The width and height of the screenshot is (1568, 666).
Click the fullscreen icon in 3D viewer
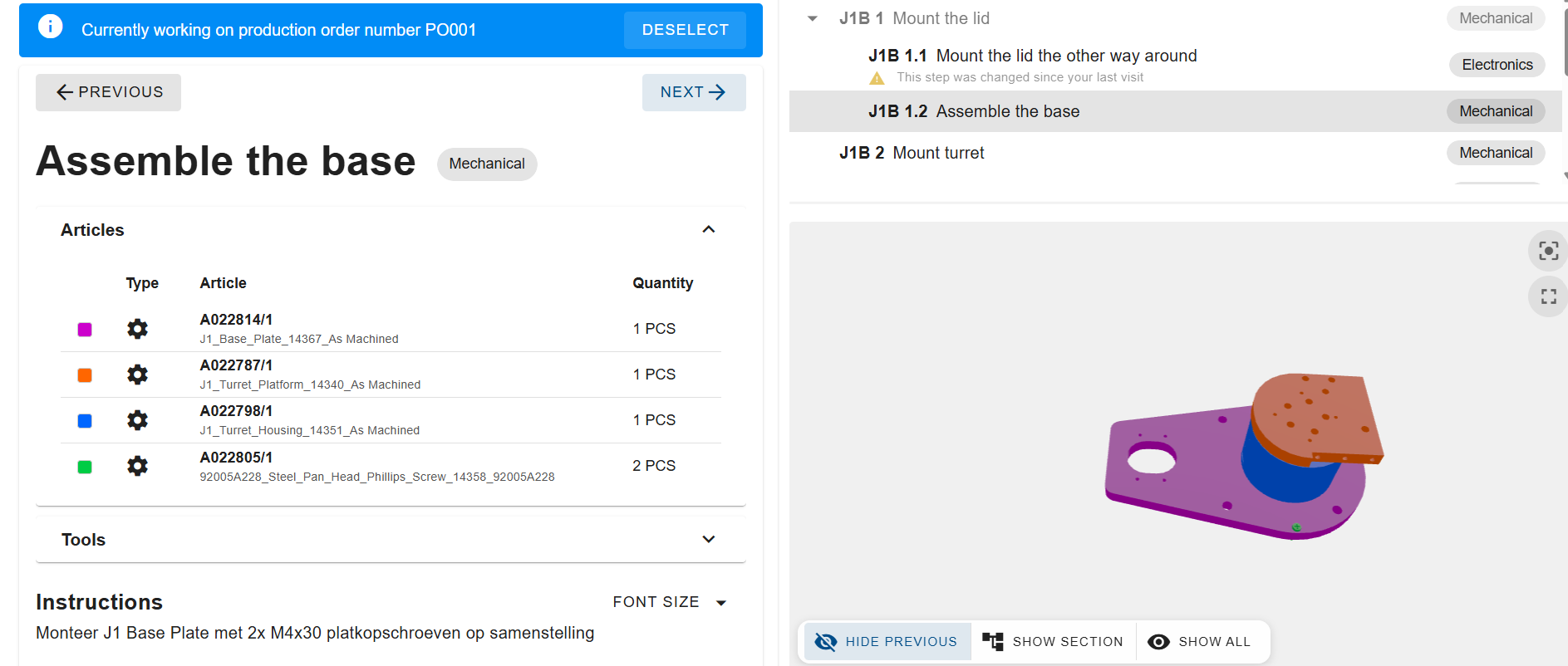1548,296
